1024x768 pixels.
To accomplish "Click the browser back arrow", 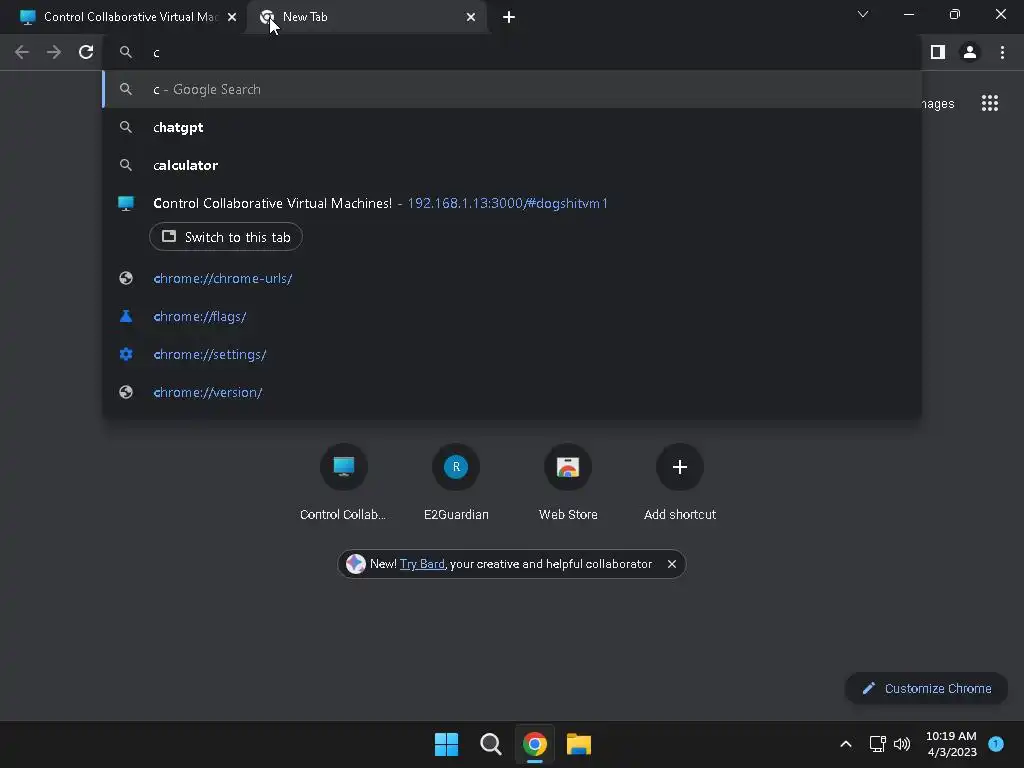I will [x=22, y=52].
